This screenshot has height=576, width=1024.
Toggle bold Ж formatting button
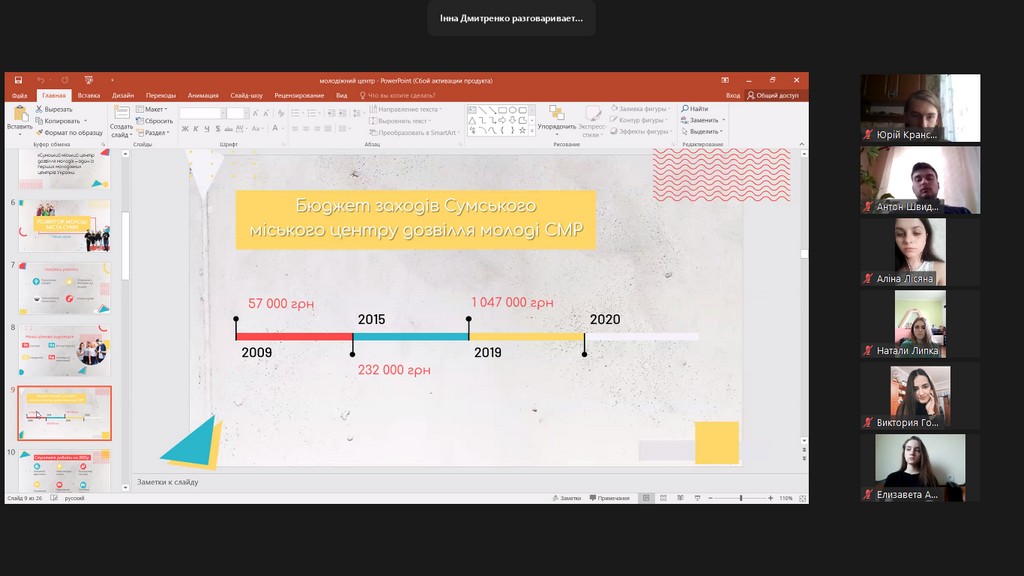pos(183,129)
